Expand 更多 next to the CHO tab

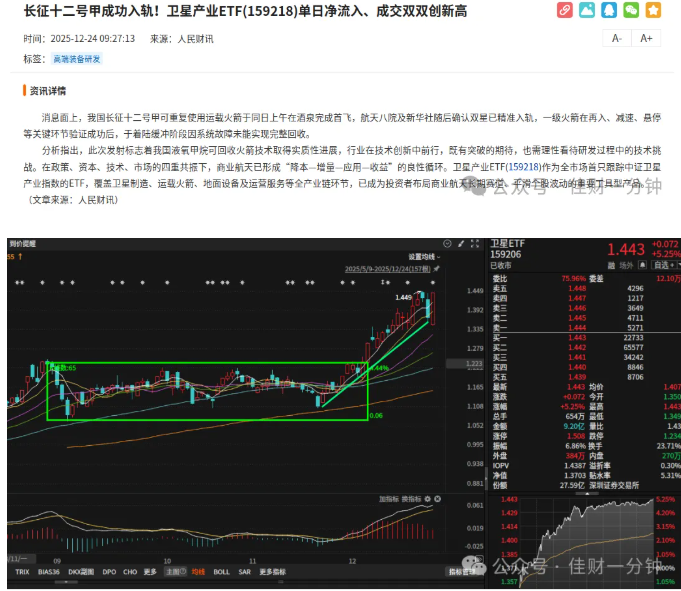(150, 571)
